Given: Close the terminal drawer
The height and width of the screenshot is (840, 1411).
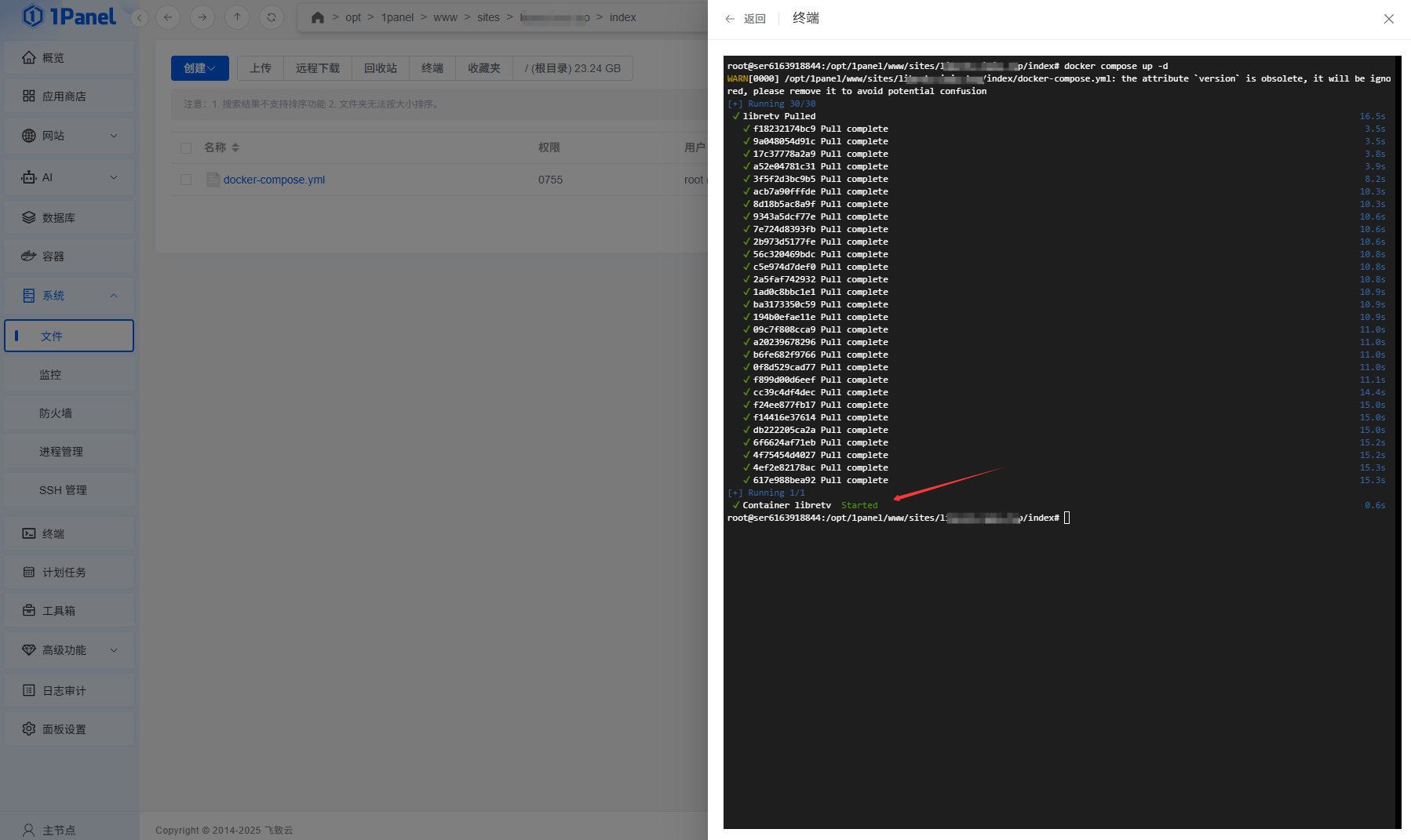Looking at the screenshot, I should [x=1389, y=19].
